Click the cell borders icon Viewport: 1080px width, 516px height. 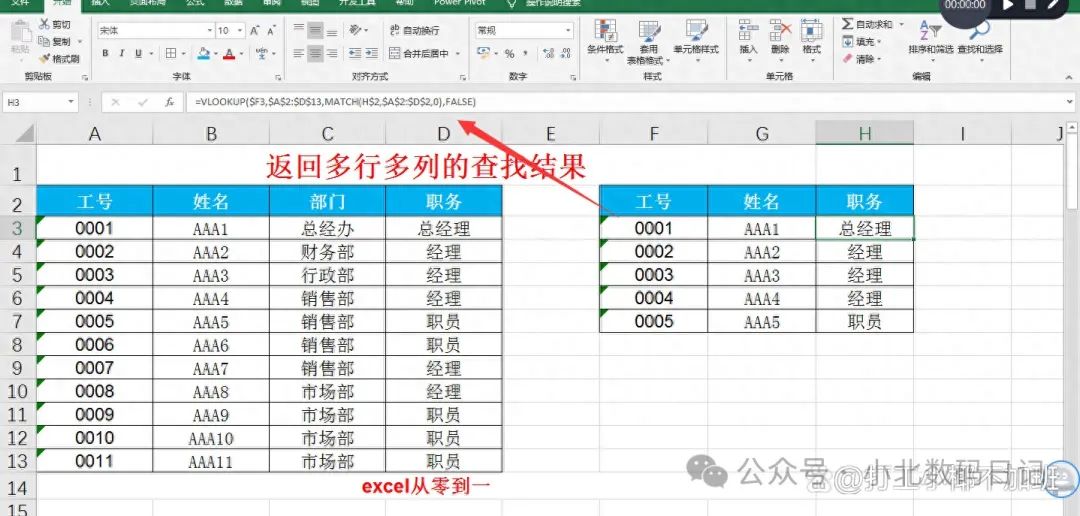point(171,53)
